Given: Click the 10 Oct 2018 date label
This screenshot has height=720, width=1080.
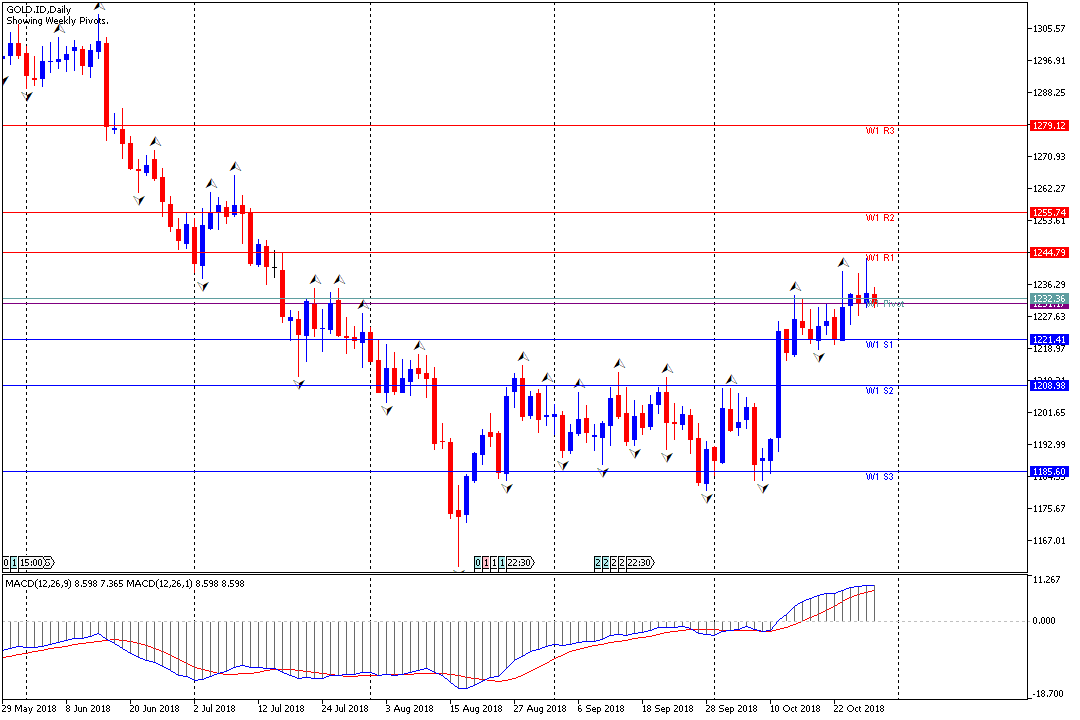Looking at the screenshot, I should [x=793, y=709].
